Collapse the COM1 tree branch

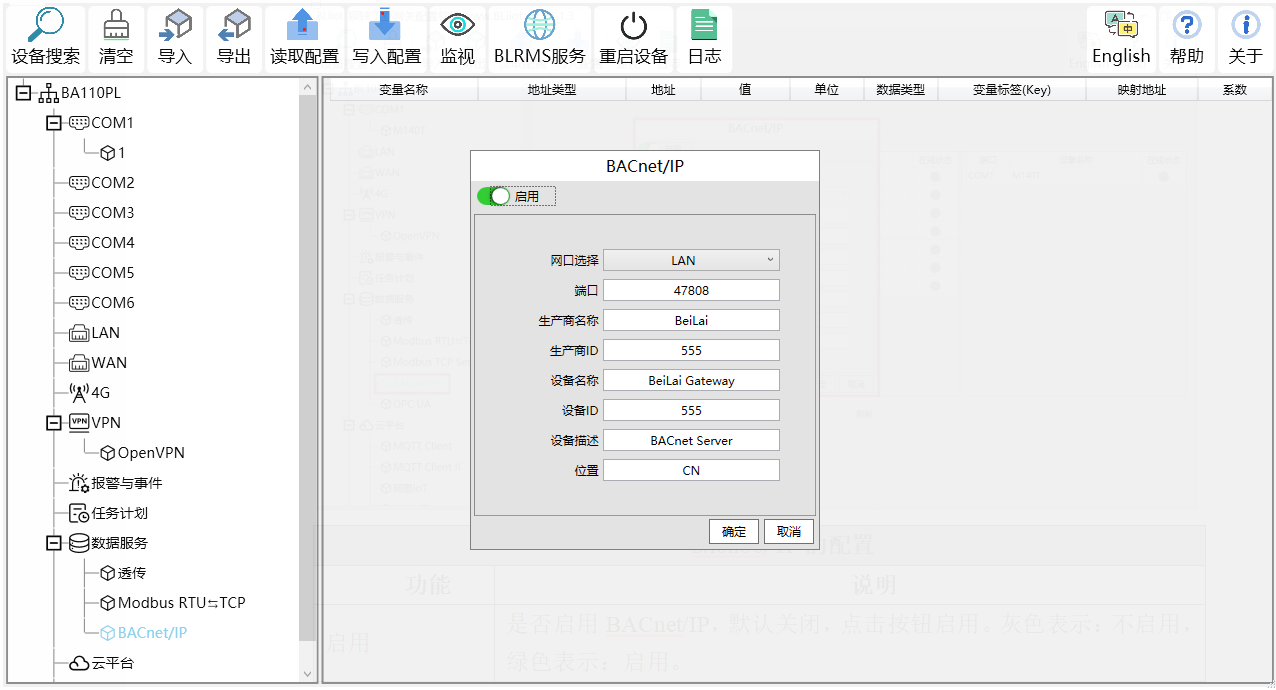[52, 122]
